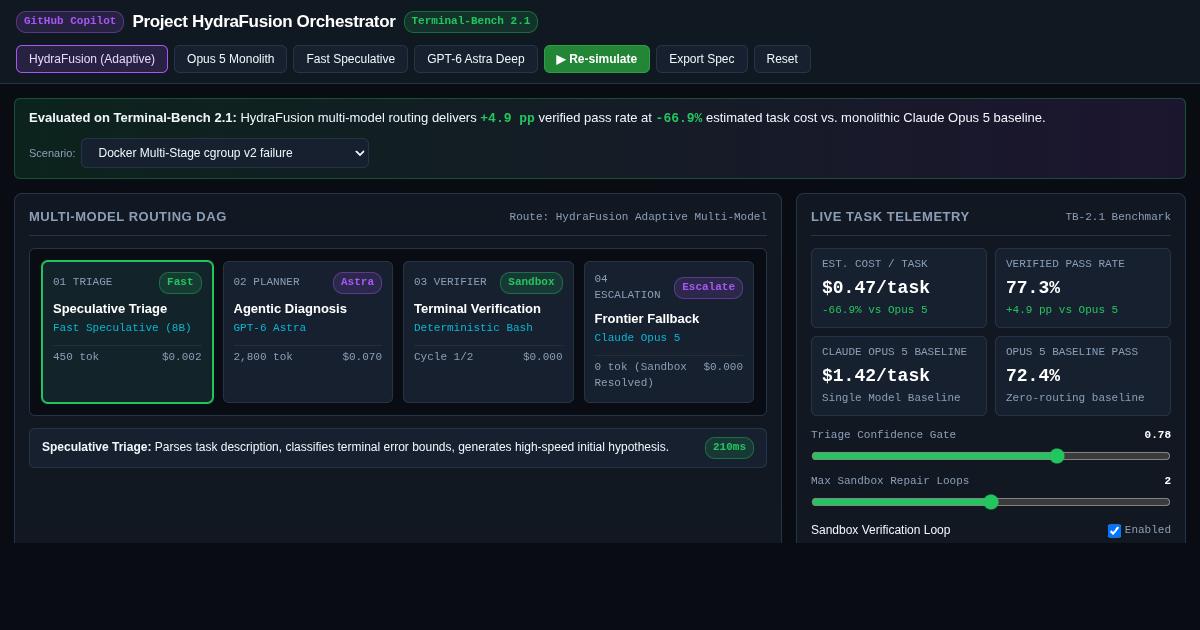The height and width of the screenshot is (630, 1200).
Task: Click the 'GPT-6 Astra' model label
Action: point(270,328)
